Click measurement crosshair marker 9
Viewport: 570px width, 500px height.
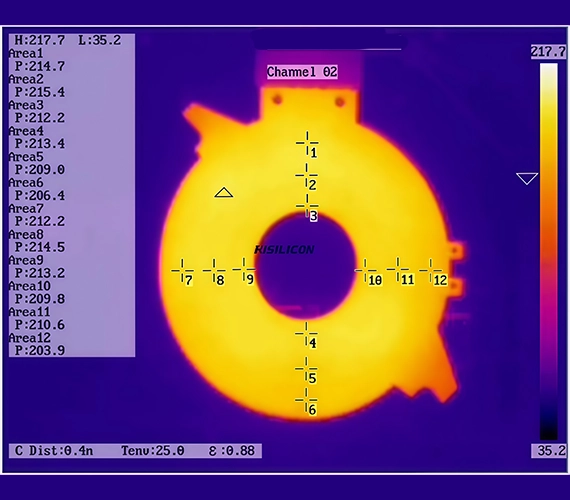point(244,269)
